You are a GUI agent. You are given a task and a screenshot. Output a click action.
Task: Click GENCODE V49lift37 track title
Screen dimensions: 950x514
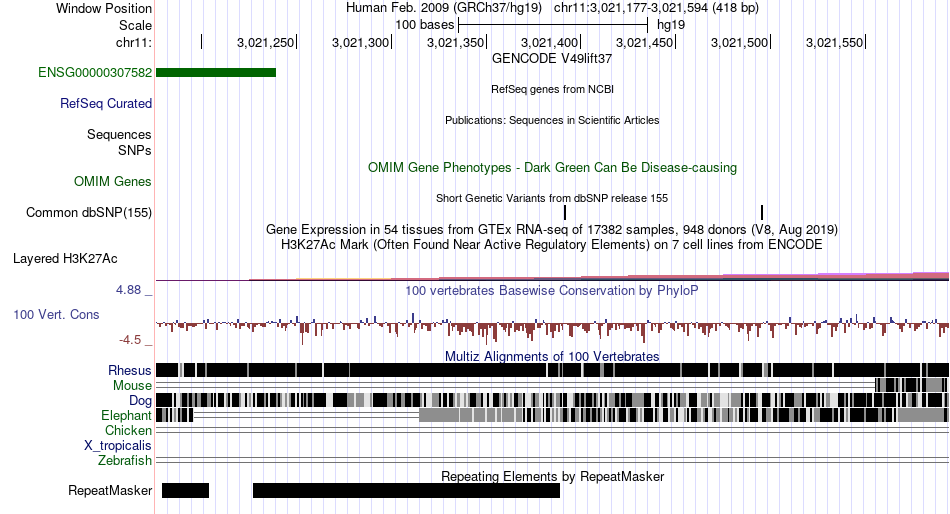(x=552, y=59)
